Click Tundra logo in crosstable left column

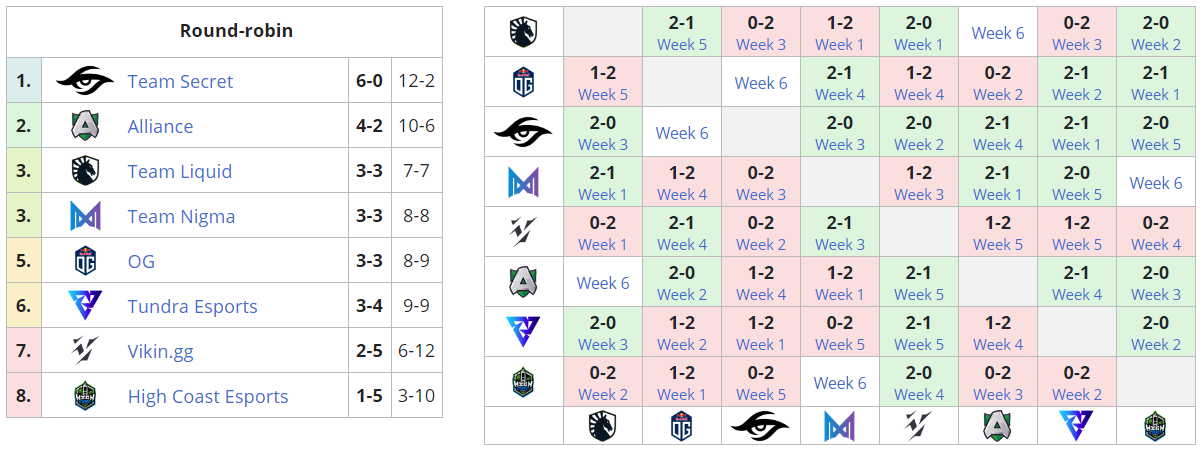click(x=523, y=332)
